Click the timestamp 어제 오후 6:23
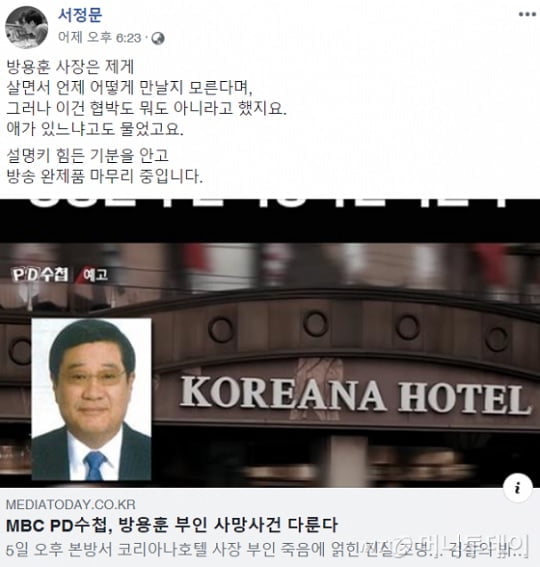Viewport: 540px width, 567px height. pyautogui.click(x=99, y=37)
